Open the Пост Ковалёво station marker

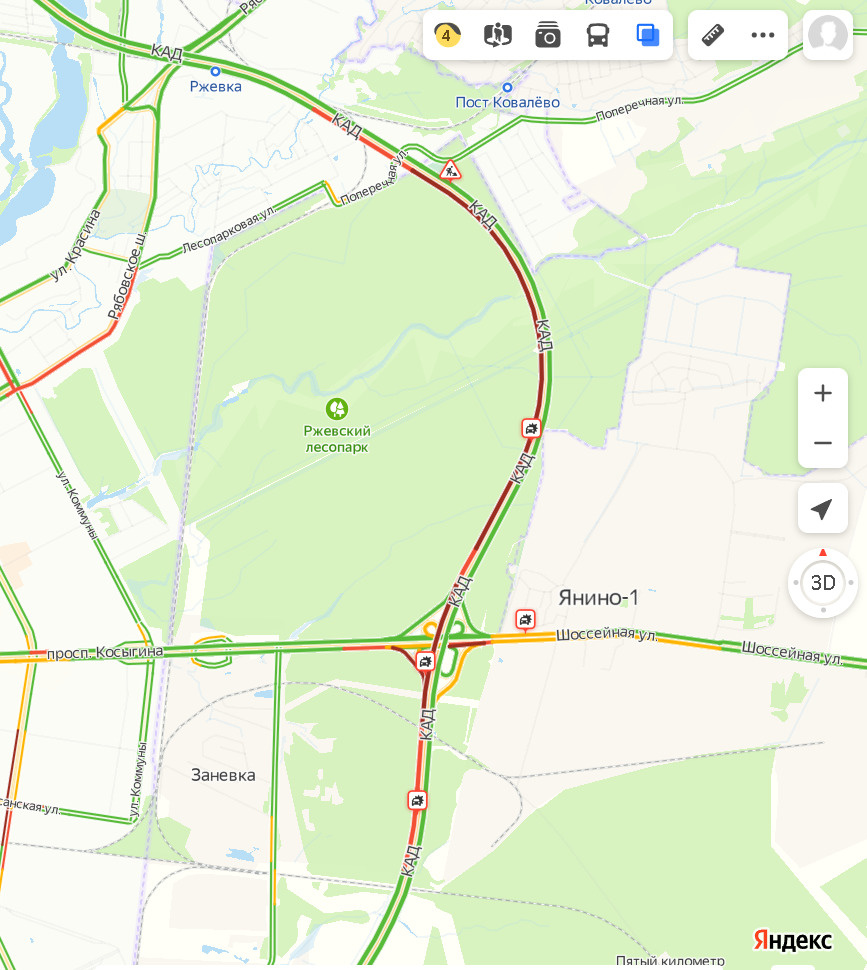click(x=507, y=88)
